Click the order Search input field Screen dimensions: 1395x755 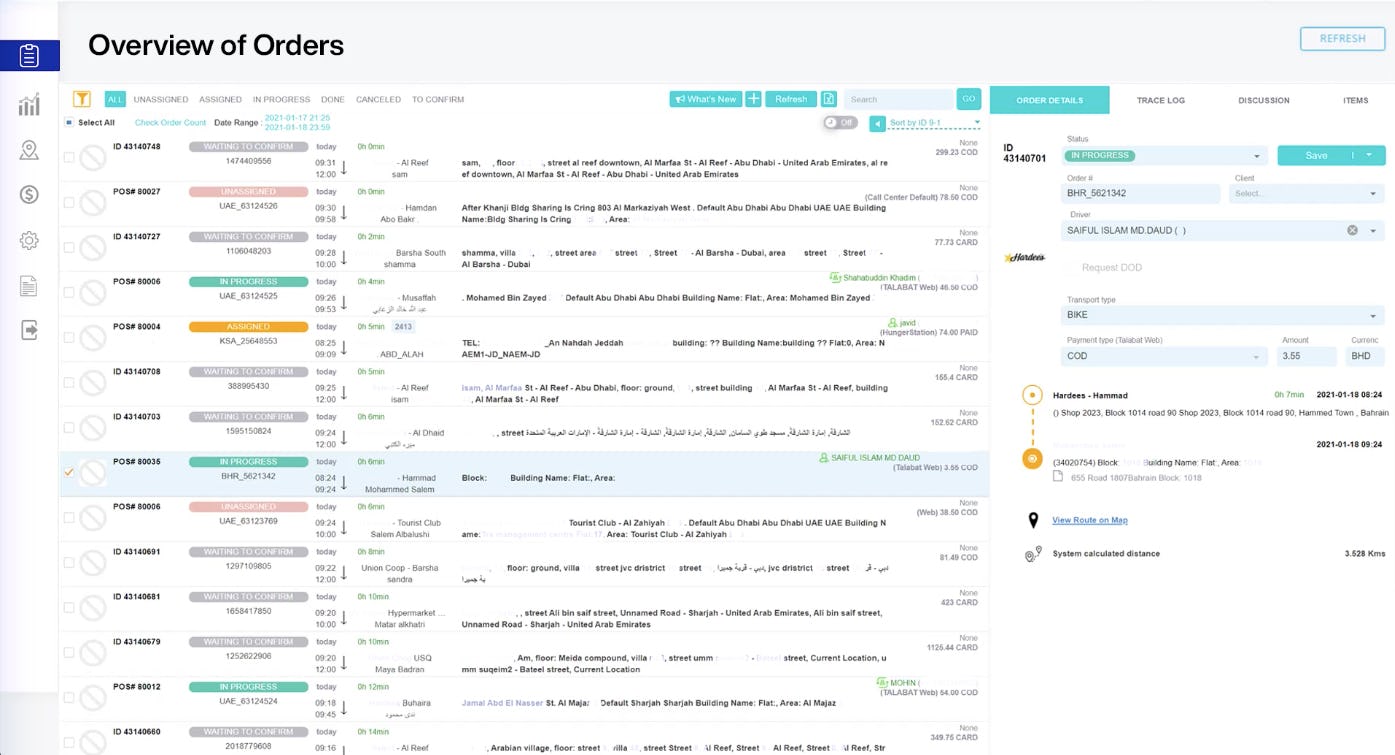898,99
